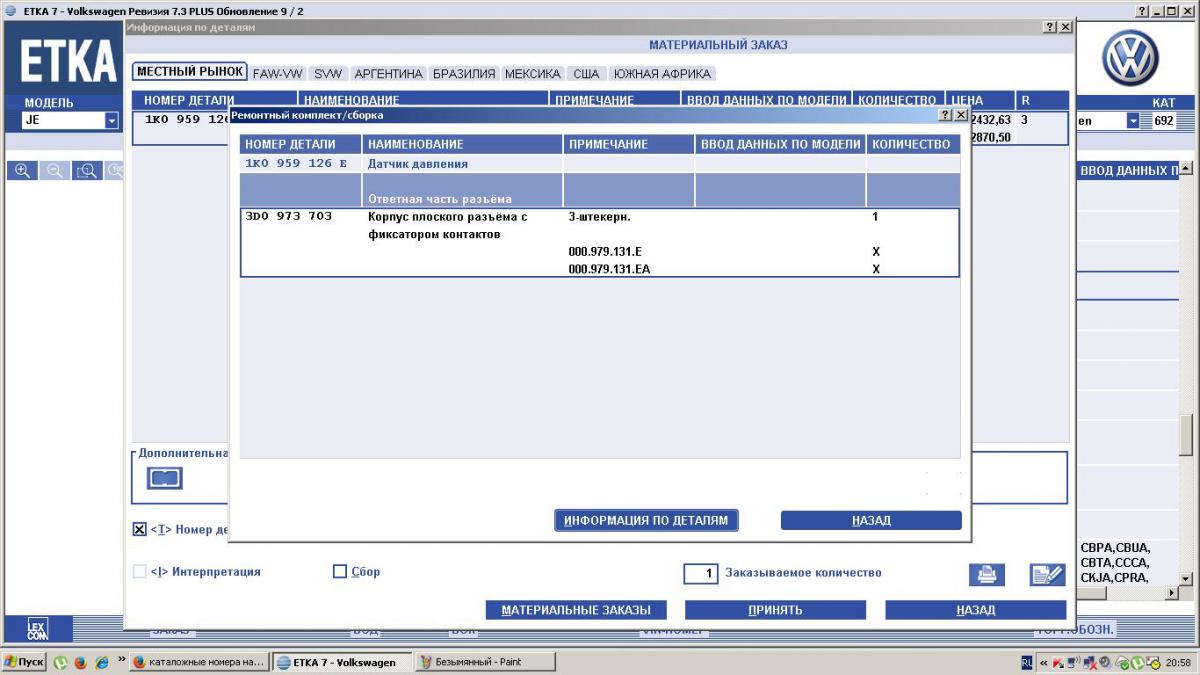Select part number 3D0 973 703
The width and height of the screenshot is (1200, 675).
[x=289, y=216]
